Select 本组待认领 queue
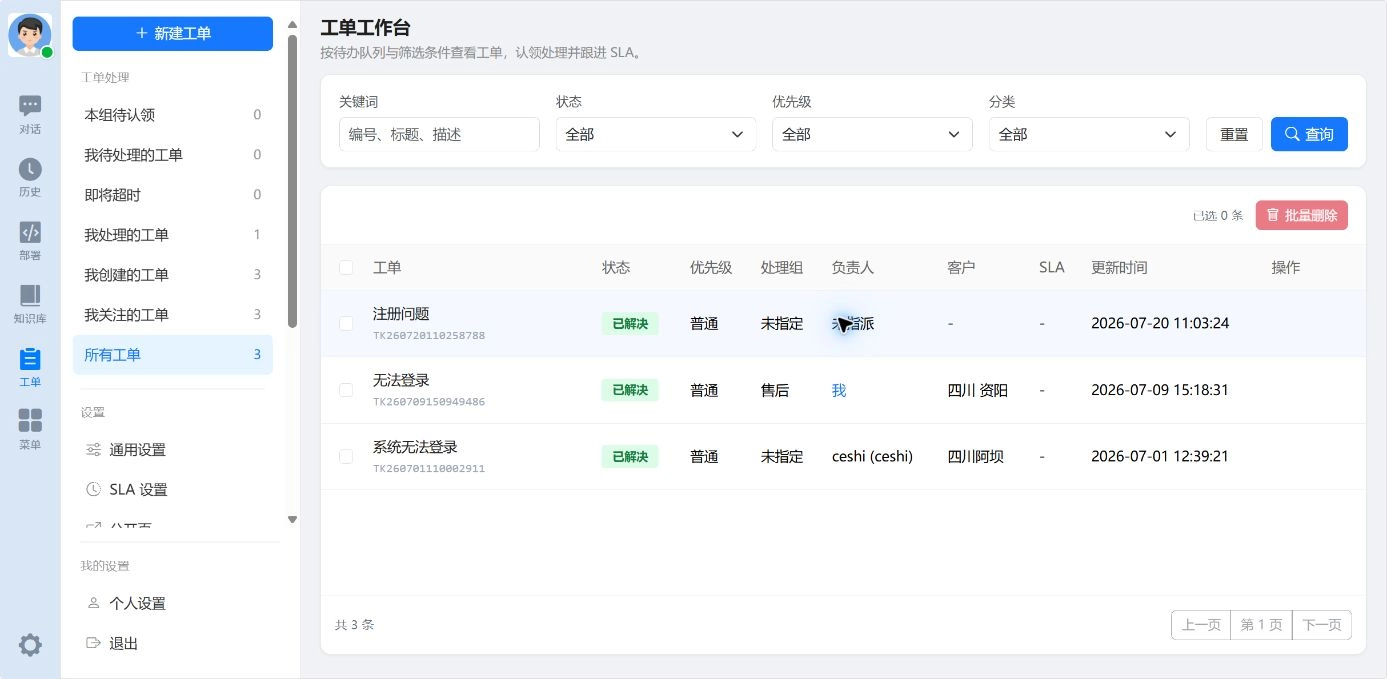 [173, 115]
